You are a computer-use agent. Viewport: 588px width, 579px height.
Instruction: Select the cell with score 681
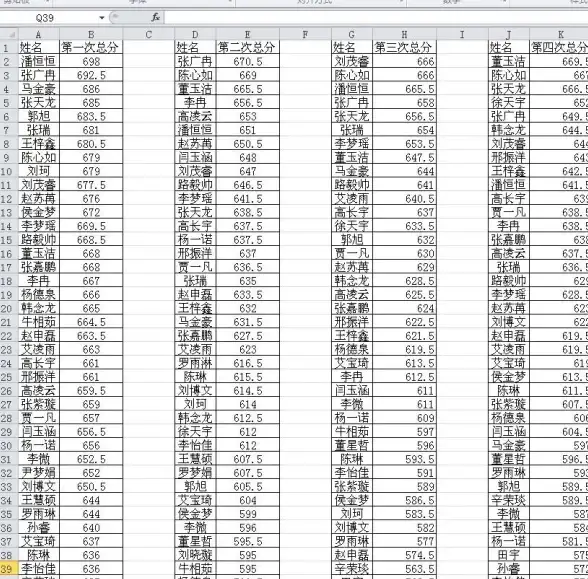coord(91,130)
